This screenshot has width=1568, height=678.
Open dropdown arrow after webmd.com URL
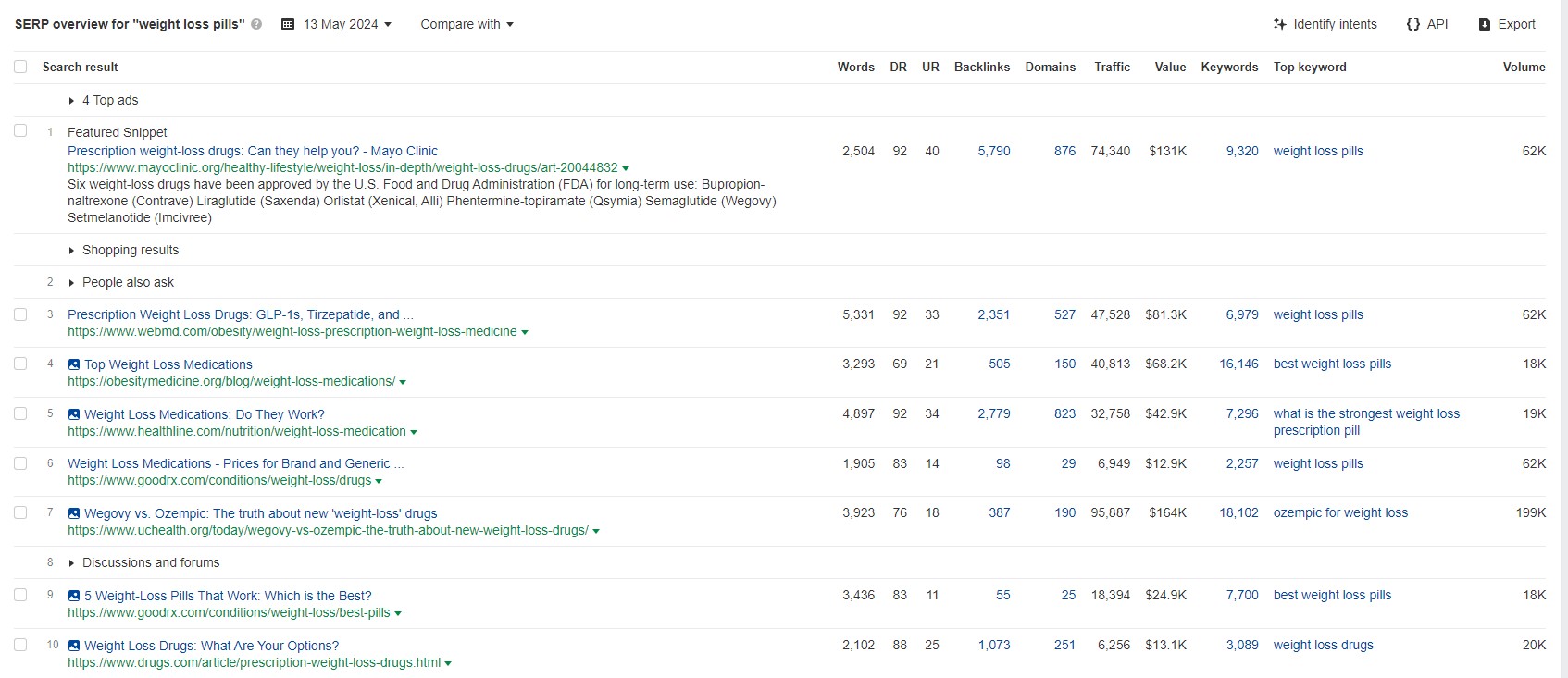[525, 332]
